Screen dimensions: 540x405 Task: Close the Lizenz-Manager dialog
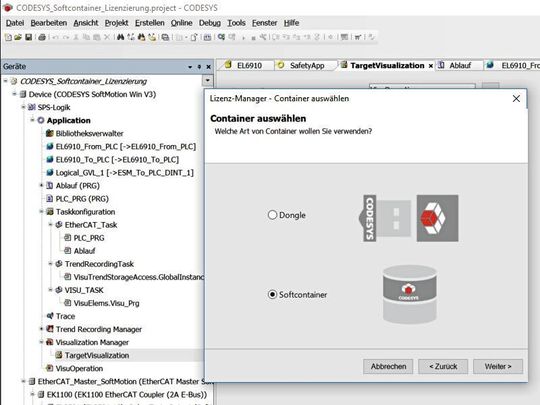(x=516, y=99)
